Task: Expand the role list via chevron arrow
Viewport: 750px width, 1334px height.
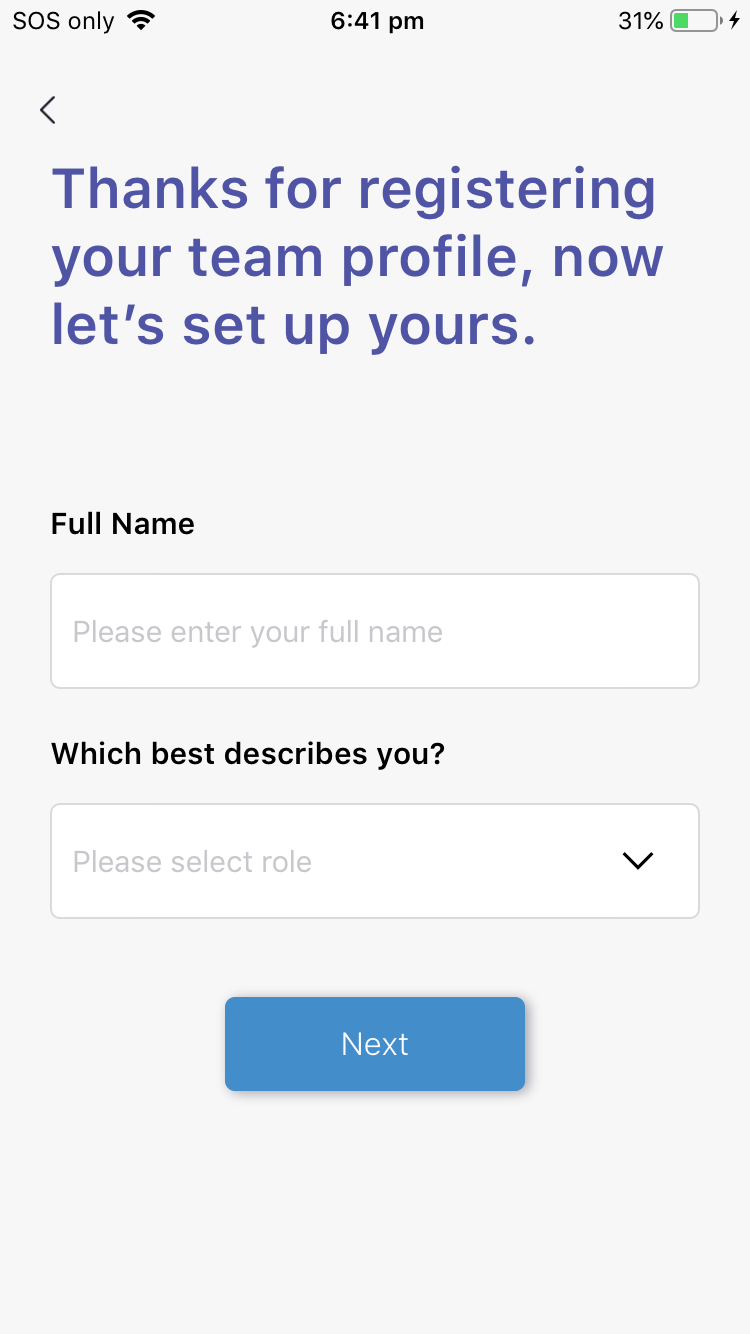Action: pyautogui.click(x=637, y=861)
